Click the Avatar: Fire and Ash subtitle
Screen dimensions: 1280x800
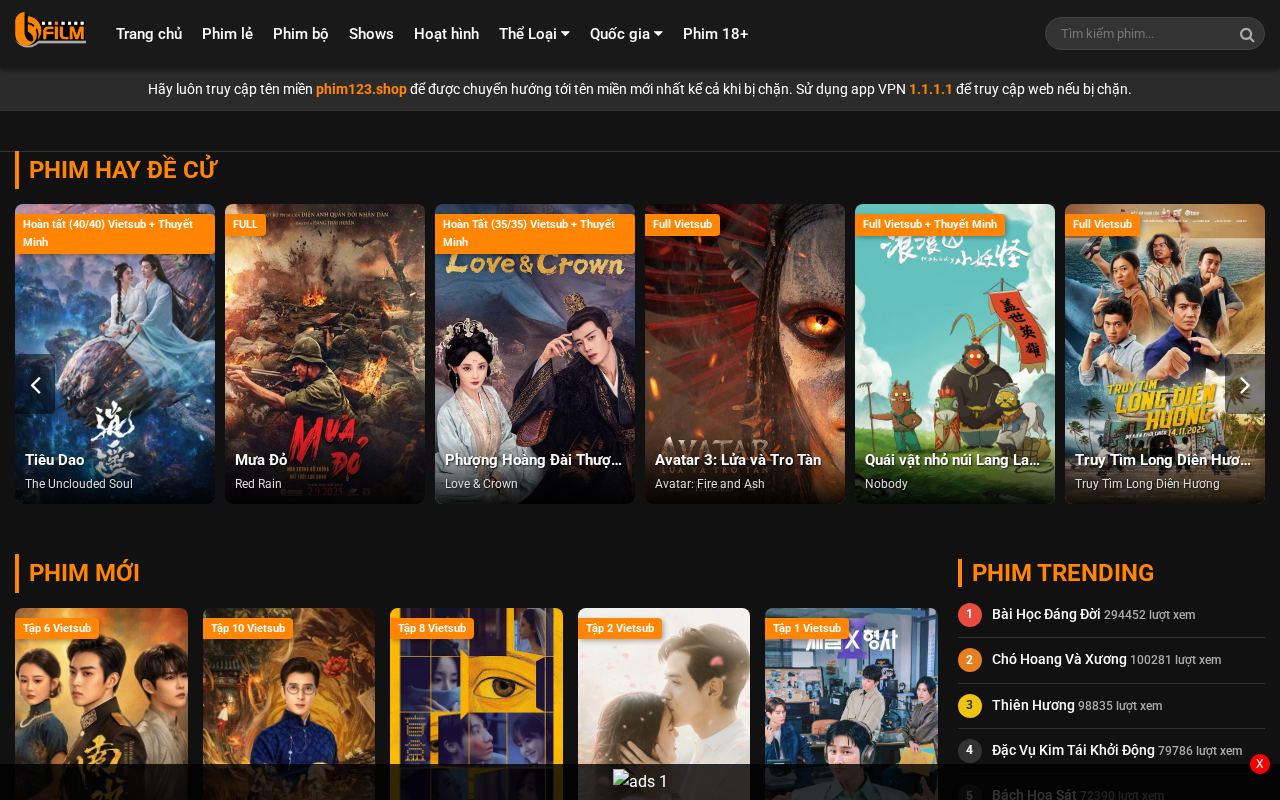tap(710, 484)
